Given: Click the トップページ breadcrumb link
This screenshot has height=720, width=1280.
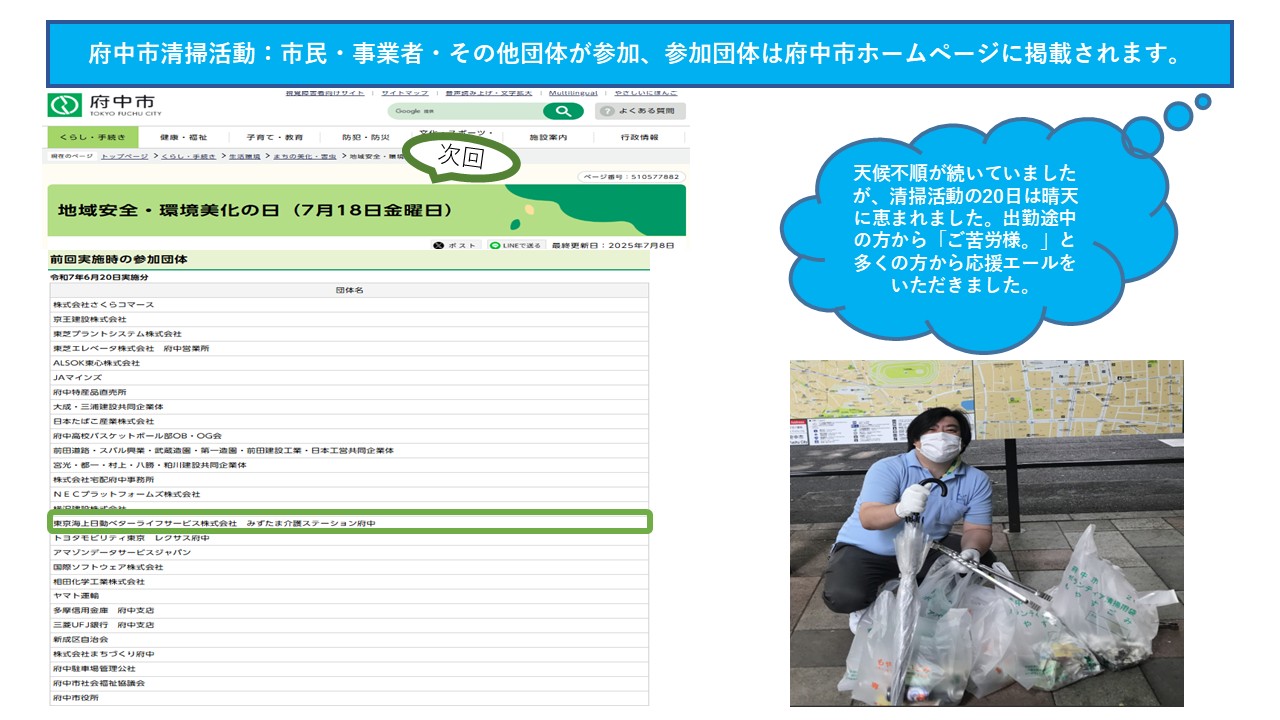Looking at the screenshot, I should pyautogui.click(x=124, y=157).
